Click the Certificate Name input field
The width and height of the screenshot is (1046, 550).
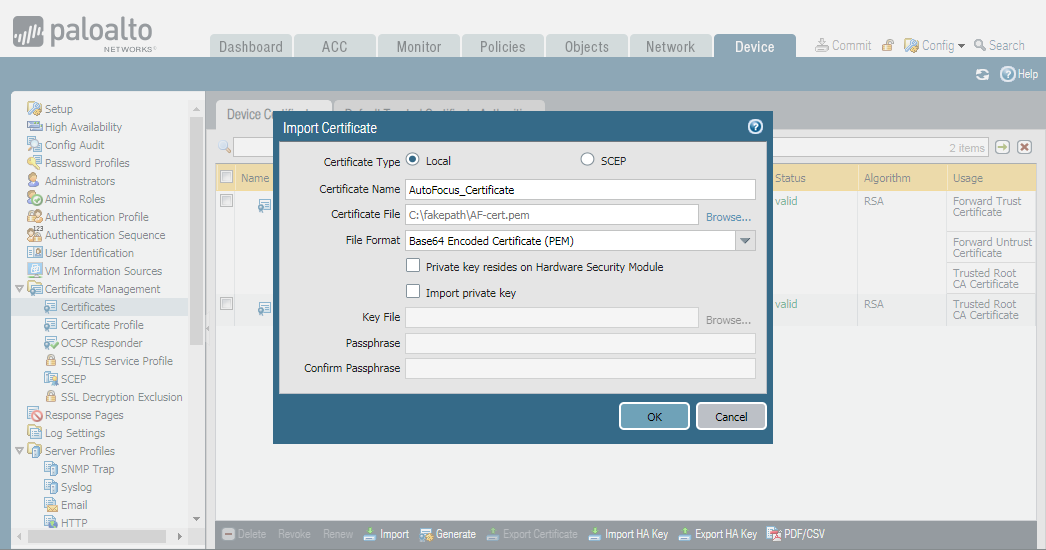point(580,190)
